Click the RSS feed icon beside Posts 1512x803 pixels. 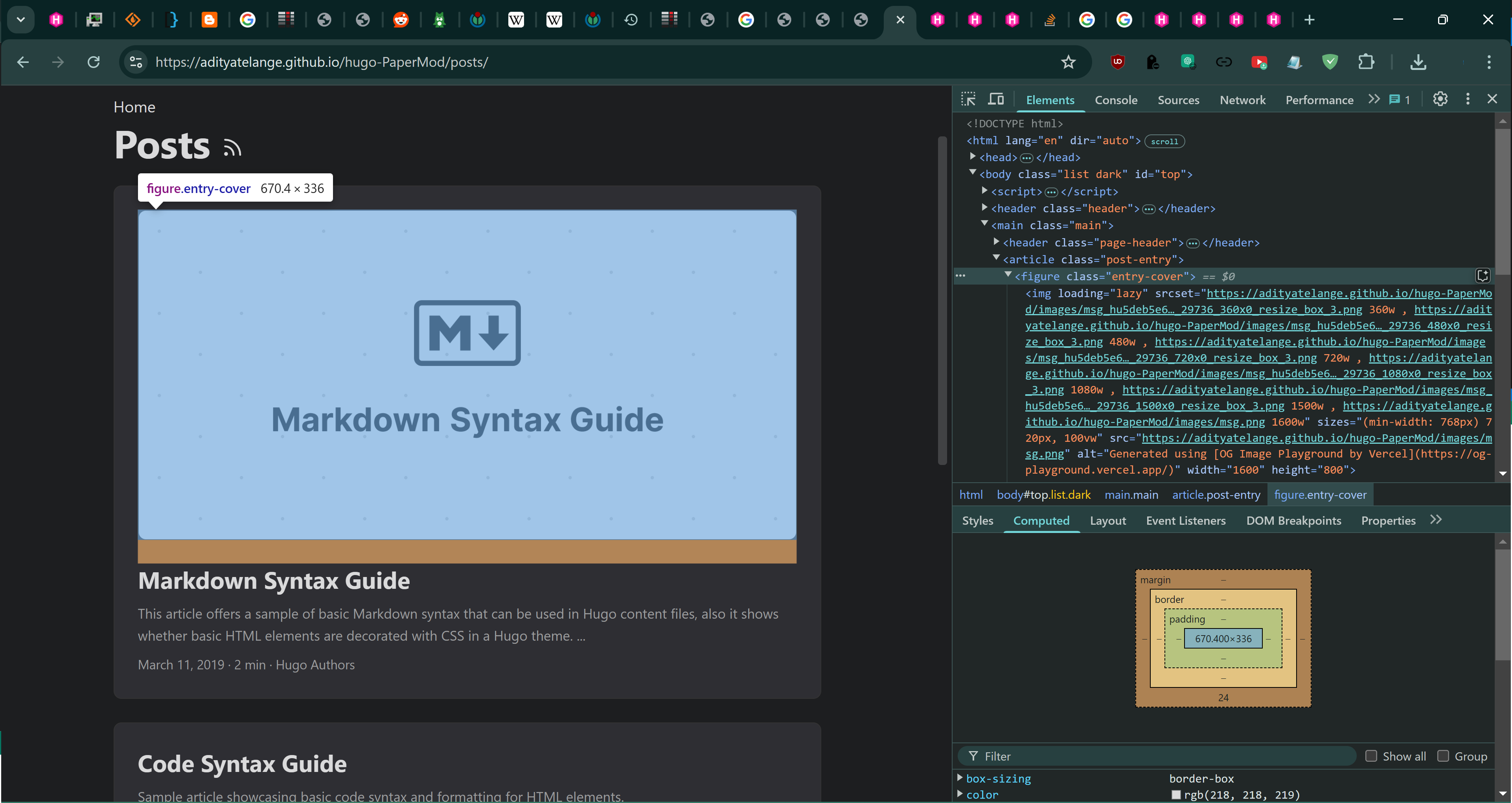pos(232,148)
